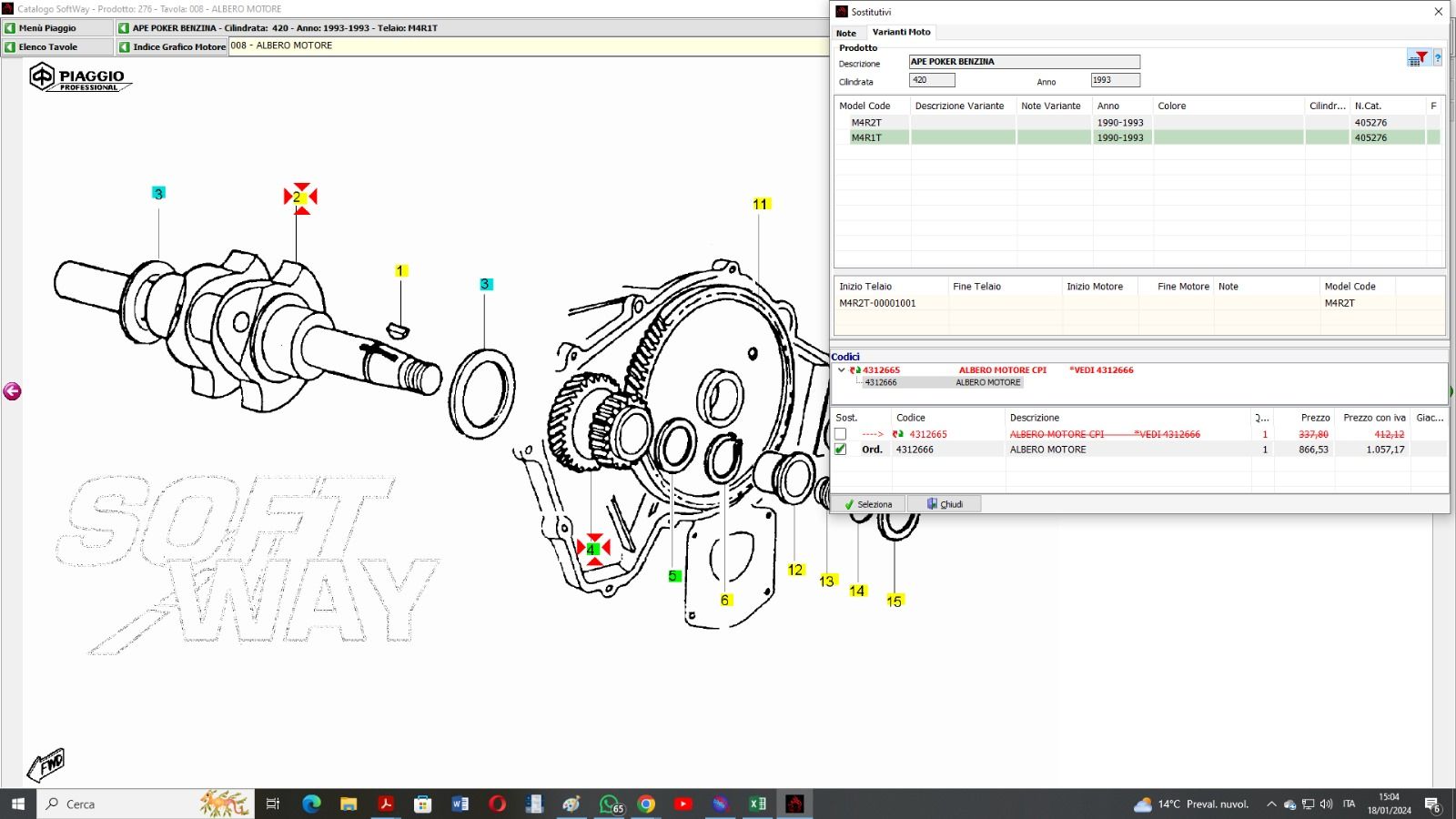
Task: Select part number 2 marker on diagram
Action: tap(299, 197)
